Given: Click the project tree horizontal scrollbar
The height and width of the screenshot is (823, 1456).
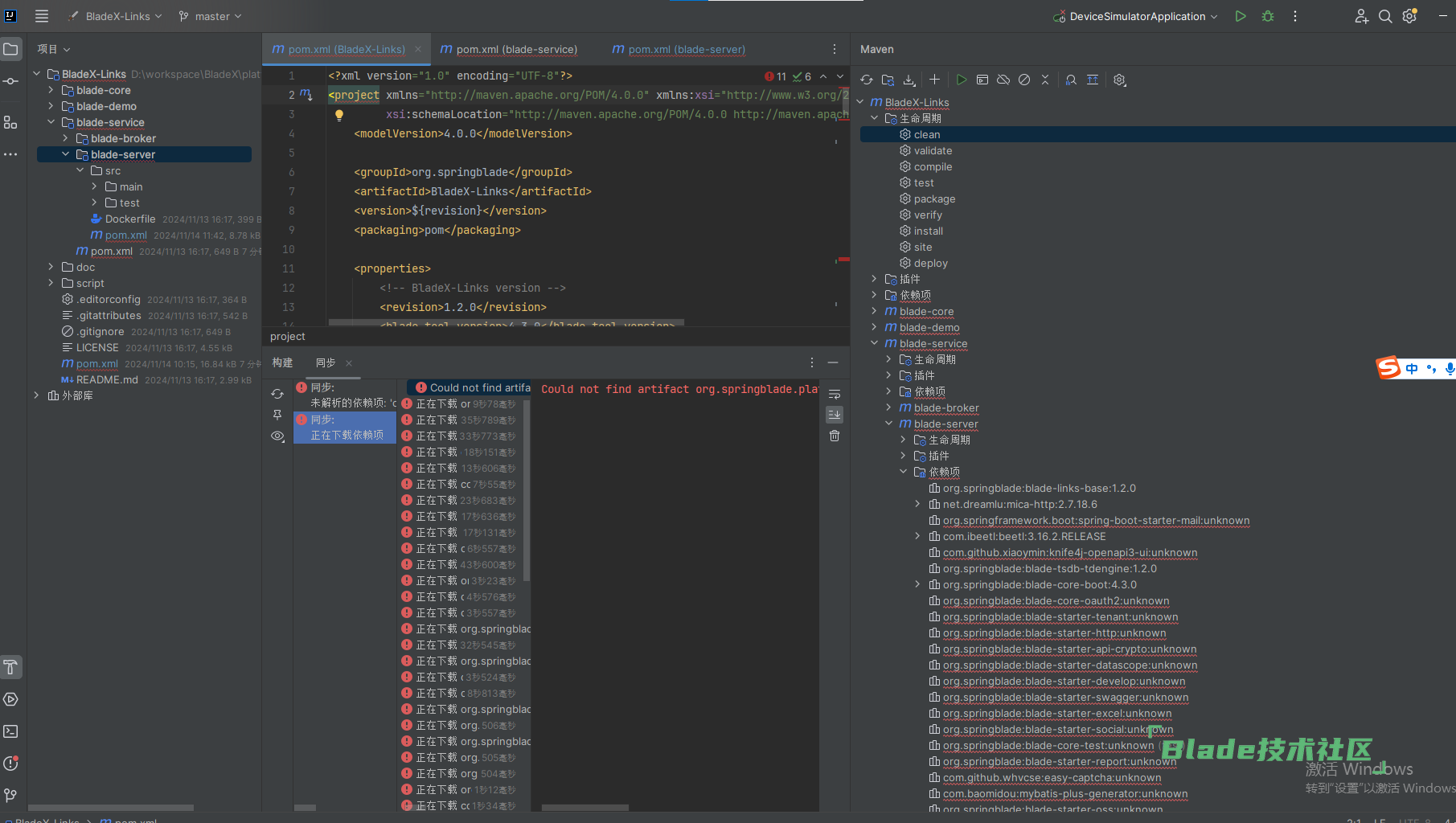Looking at the screenshot, I should (111, 807).
